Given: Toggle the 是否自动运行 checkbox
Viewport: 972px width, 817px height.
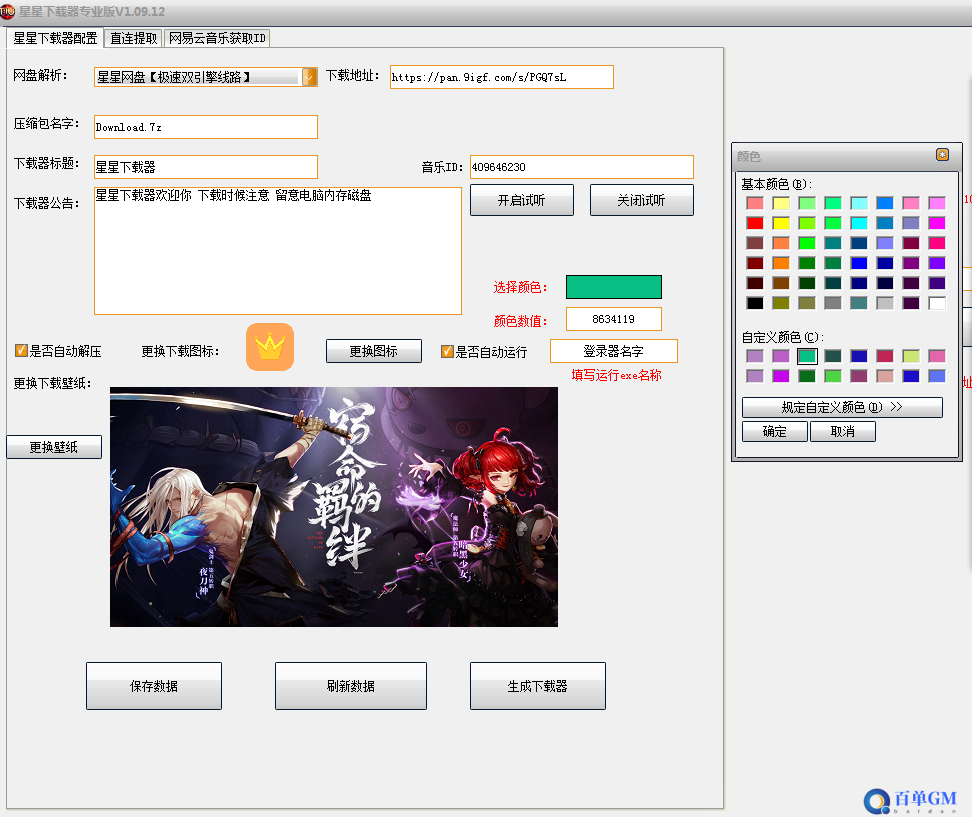Looking at the screenshot, I should coord(447,351).
